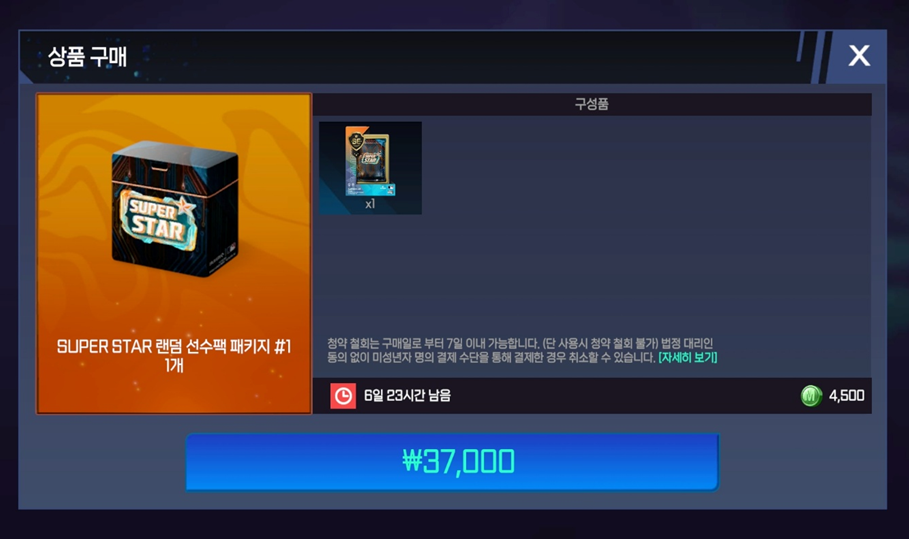Image resolution: width=909 pixels, height=539 pixels.
Task: Select the 4,500 mileage amount
Action: 846,396
